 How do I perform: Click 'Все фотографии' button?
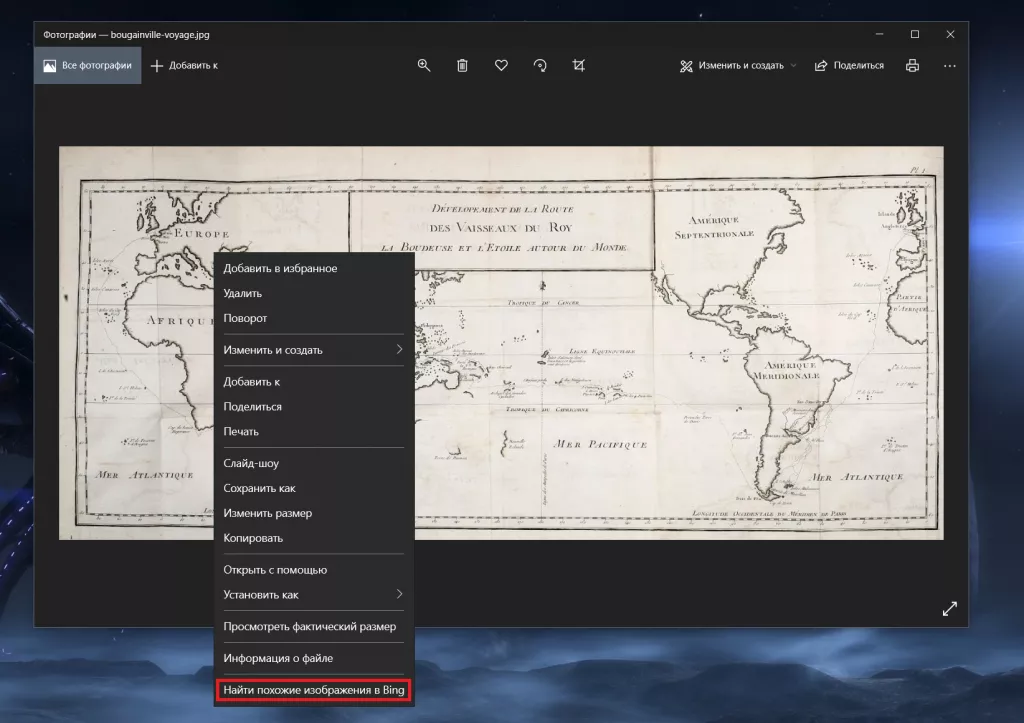[x=88, y=65]
